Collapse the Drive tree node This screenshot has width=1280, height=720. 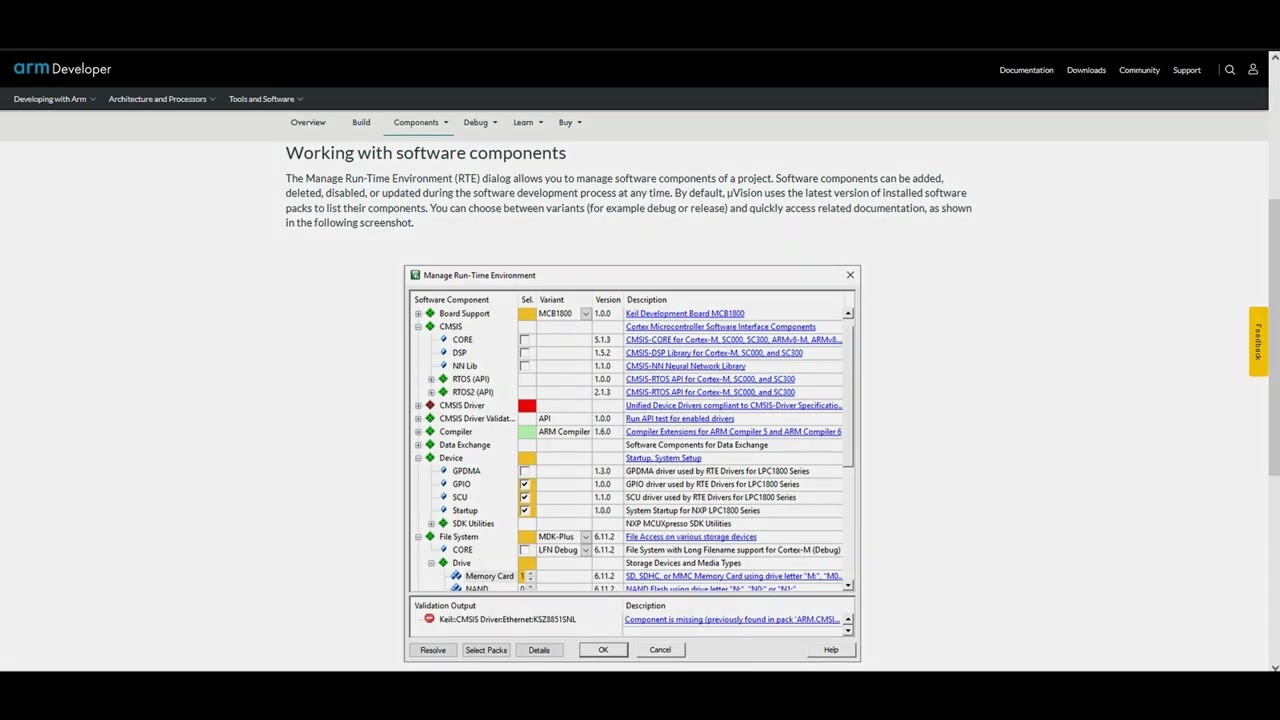click(x=431, y=563)
